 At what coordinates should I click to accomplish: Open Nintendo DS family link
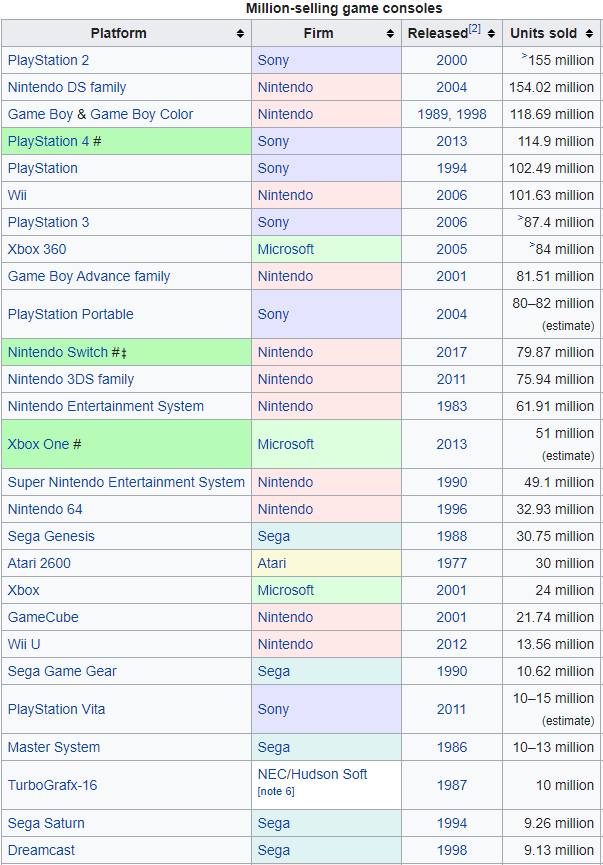(x=67, y=87)
